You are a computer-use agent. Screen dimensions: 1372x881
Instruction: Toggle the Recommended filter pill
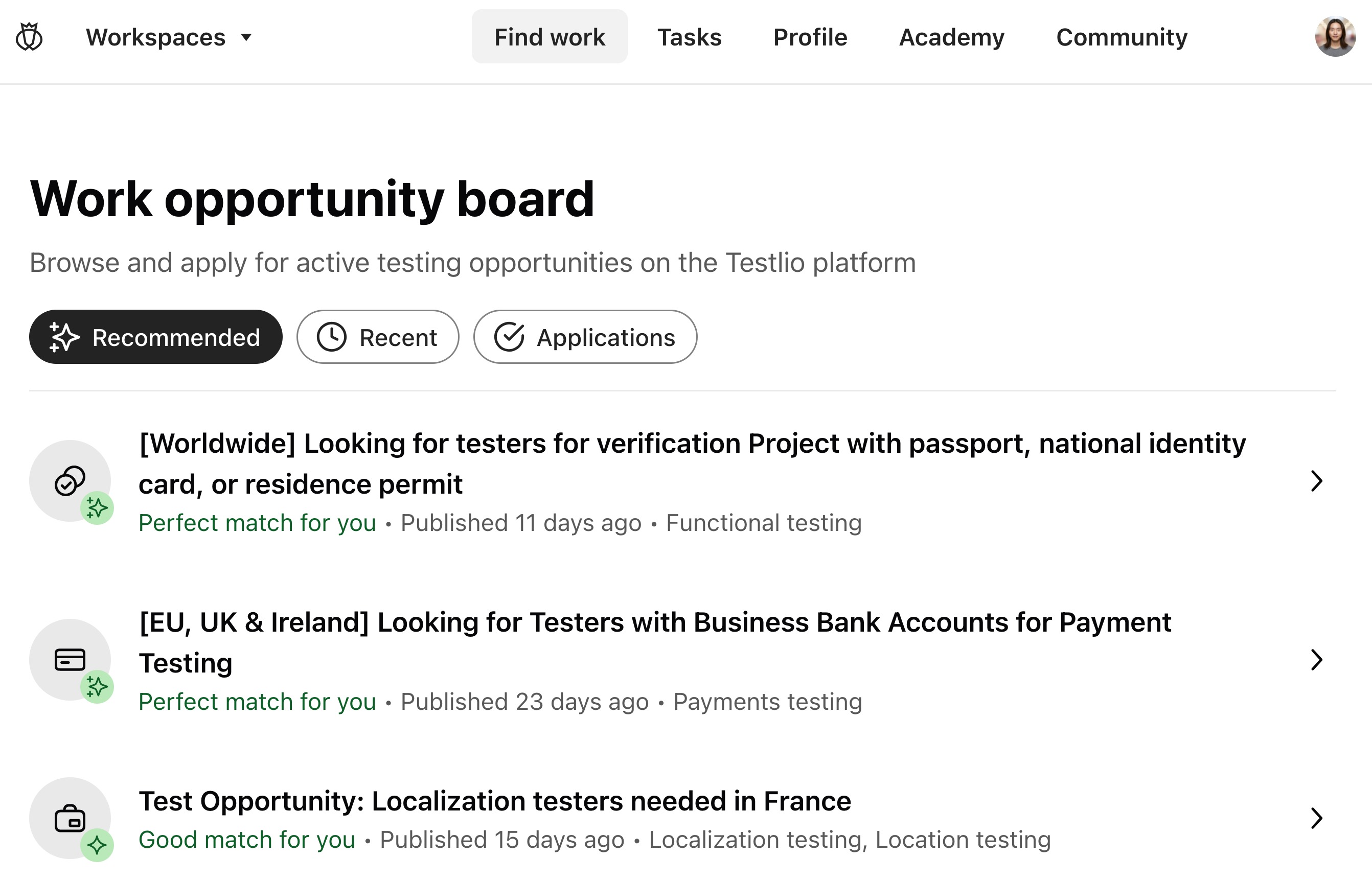155,337
